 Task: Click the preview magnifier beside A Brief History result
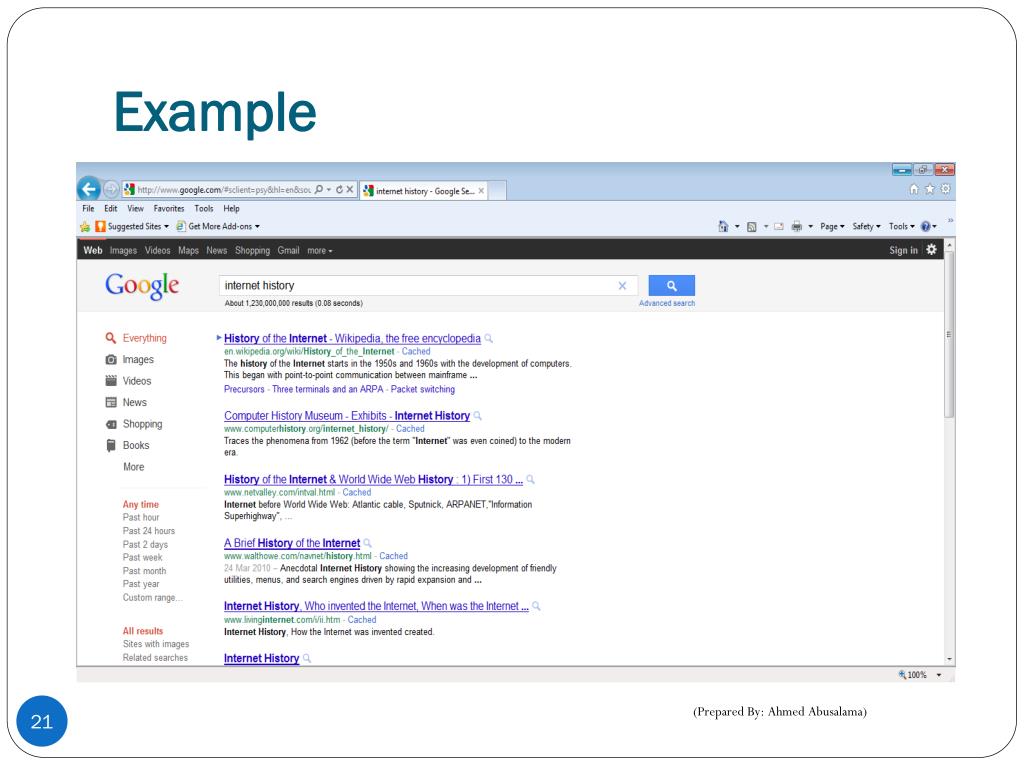click(368, 543)
